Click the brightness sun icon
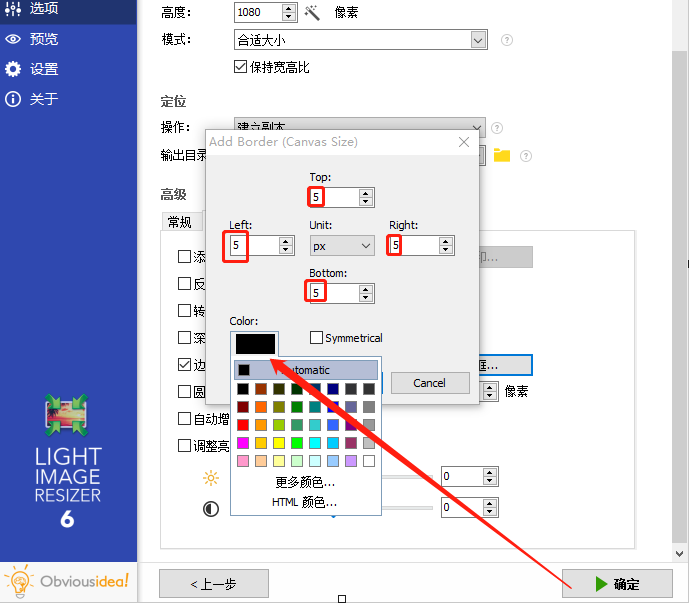Viewport: 689px width, 603px height. click(211, 478)
